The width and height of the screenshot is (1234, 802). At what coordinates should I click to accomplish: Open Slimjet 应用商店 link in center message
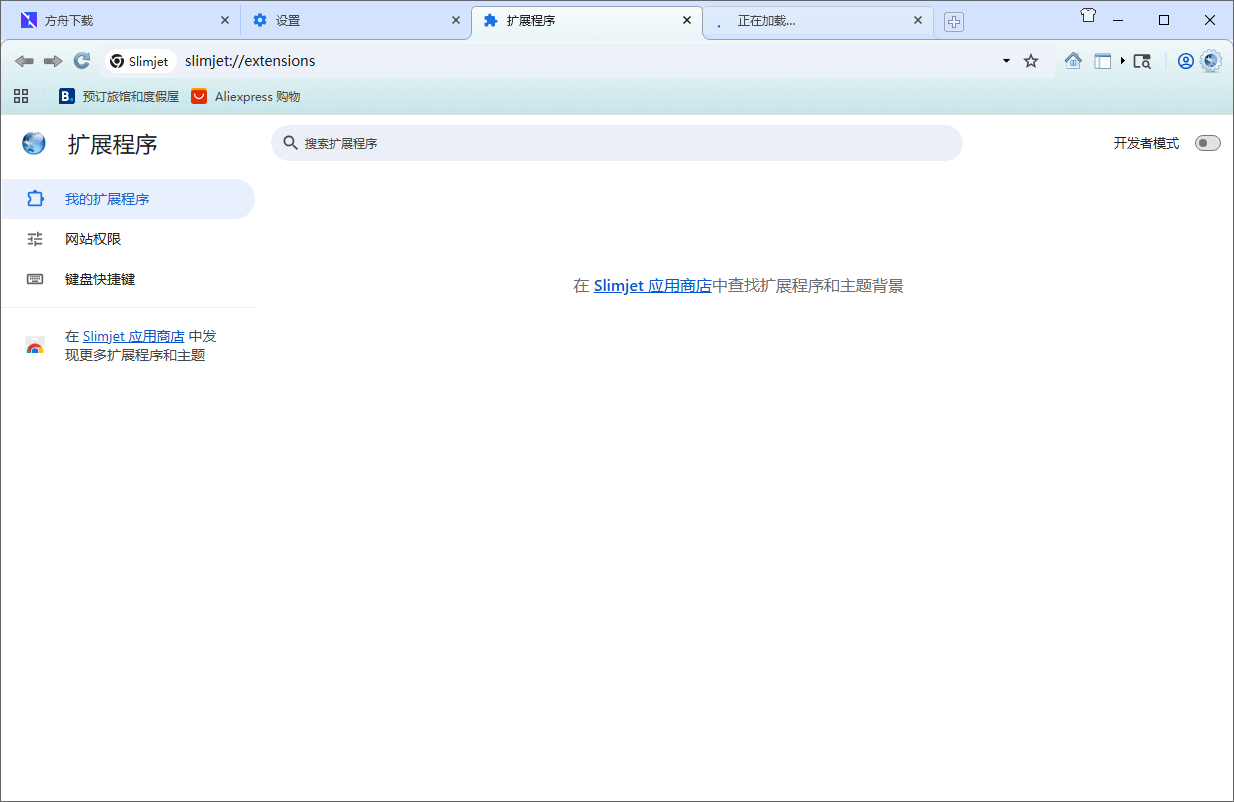(652, 286)
